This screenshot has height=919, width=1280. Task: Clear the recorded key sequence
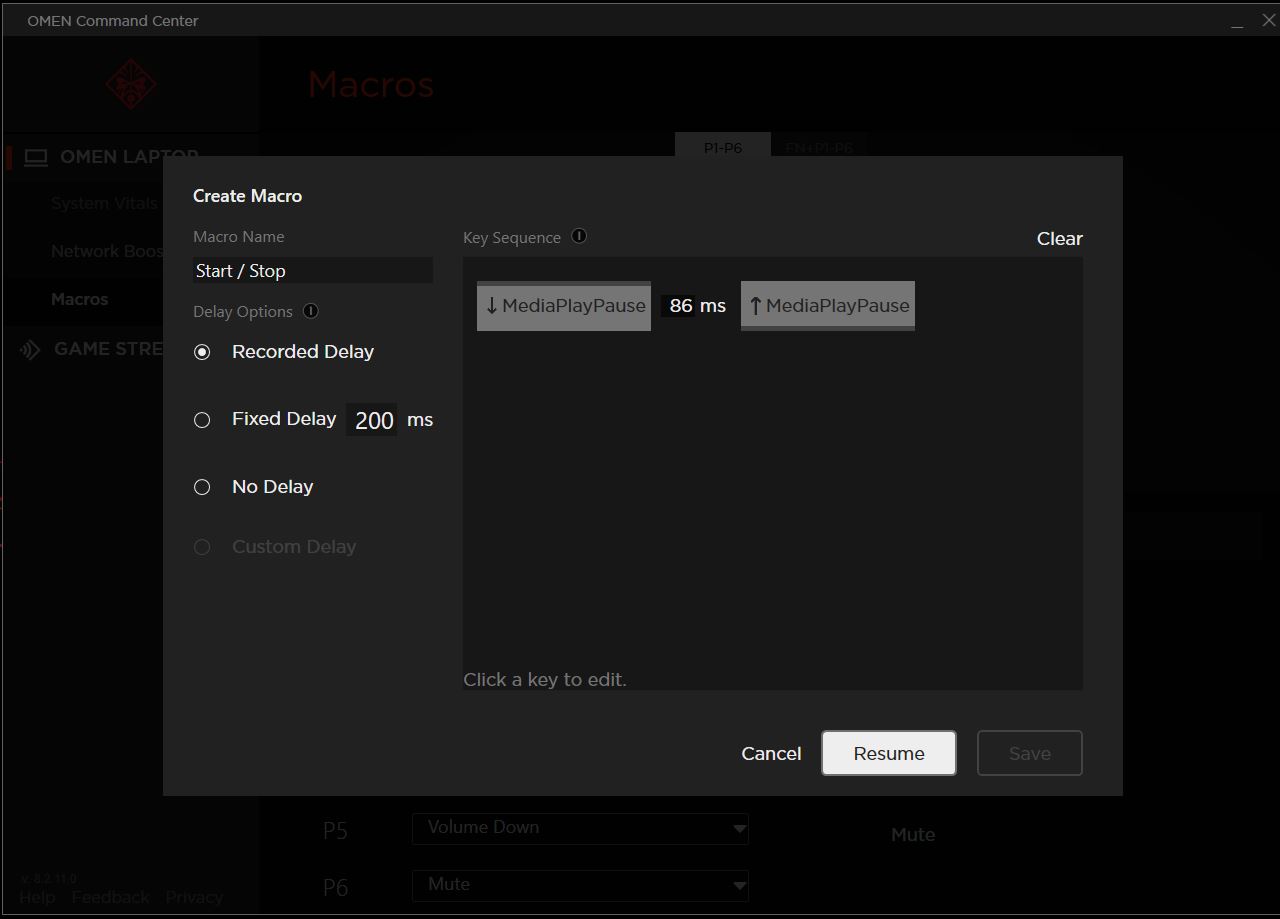pos(1059,239)
